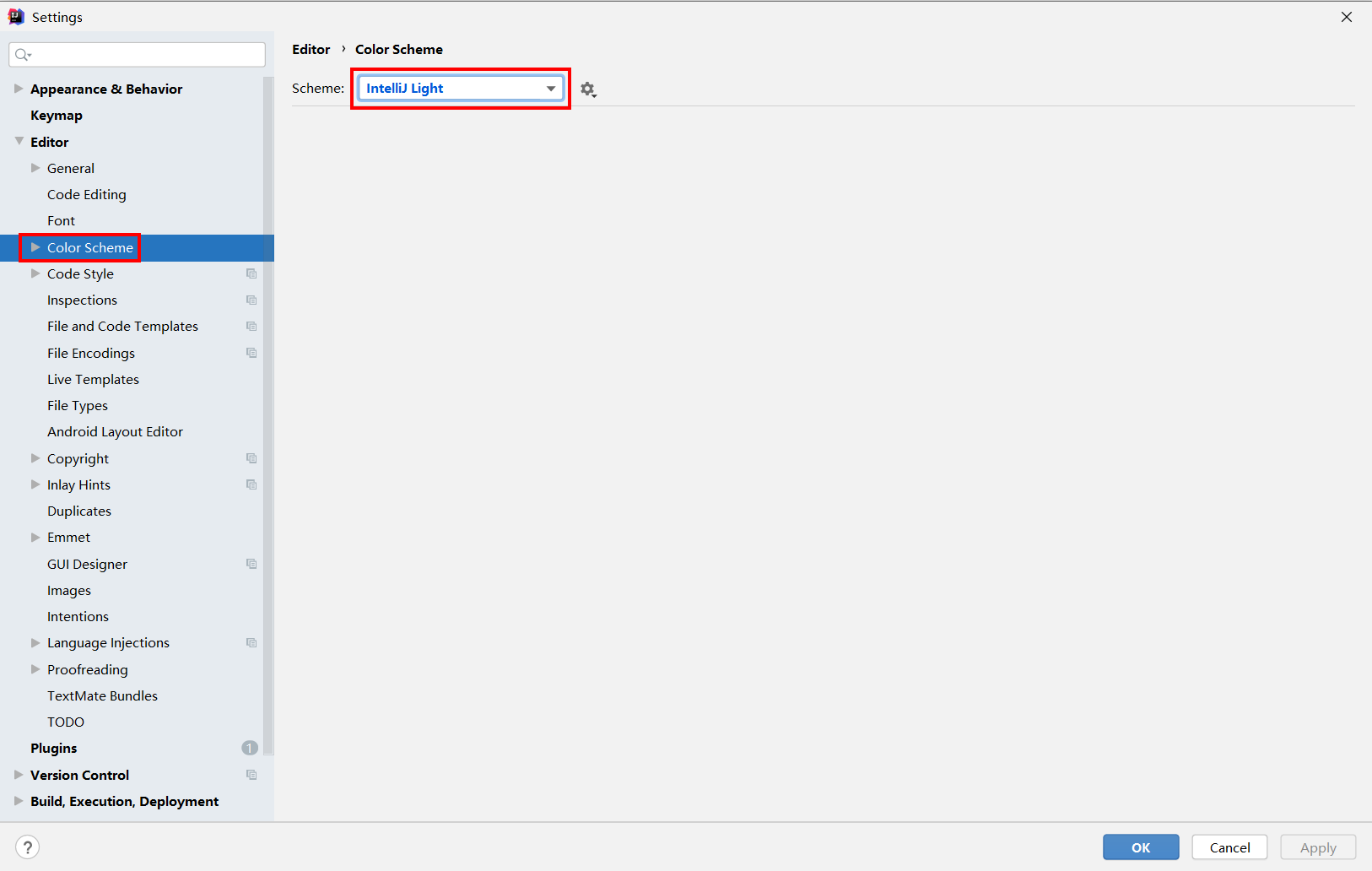
Task: Open TODO settings
Action: tap(66, 722)
